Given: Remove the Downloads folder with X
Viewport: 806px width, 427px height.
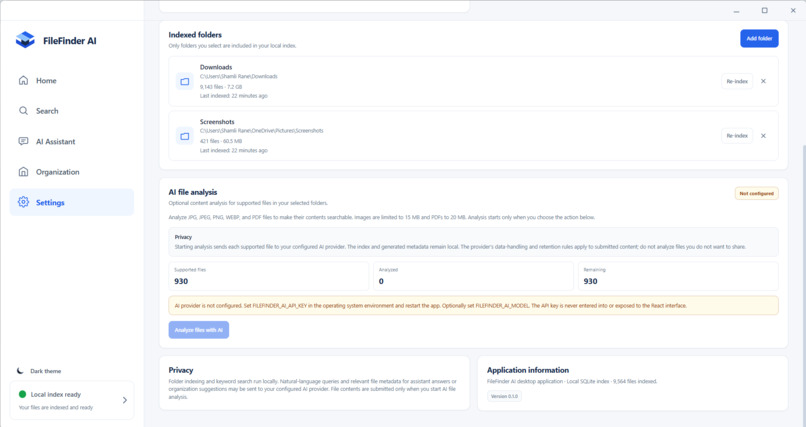Looking at the screenshot, I should 763,81.
